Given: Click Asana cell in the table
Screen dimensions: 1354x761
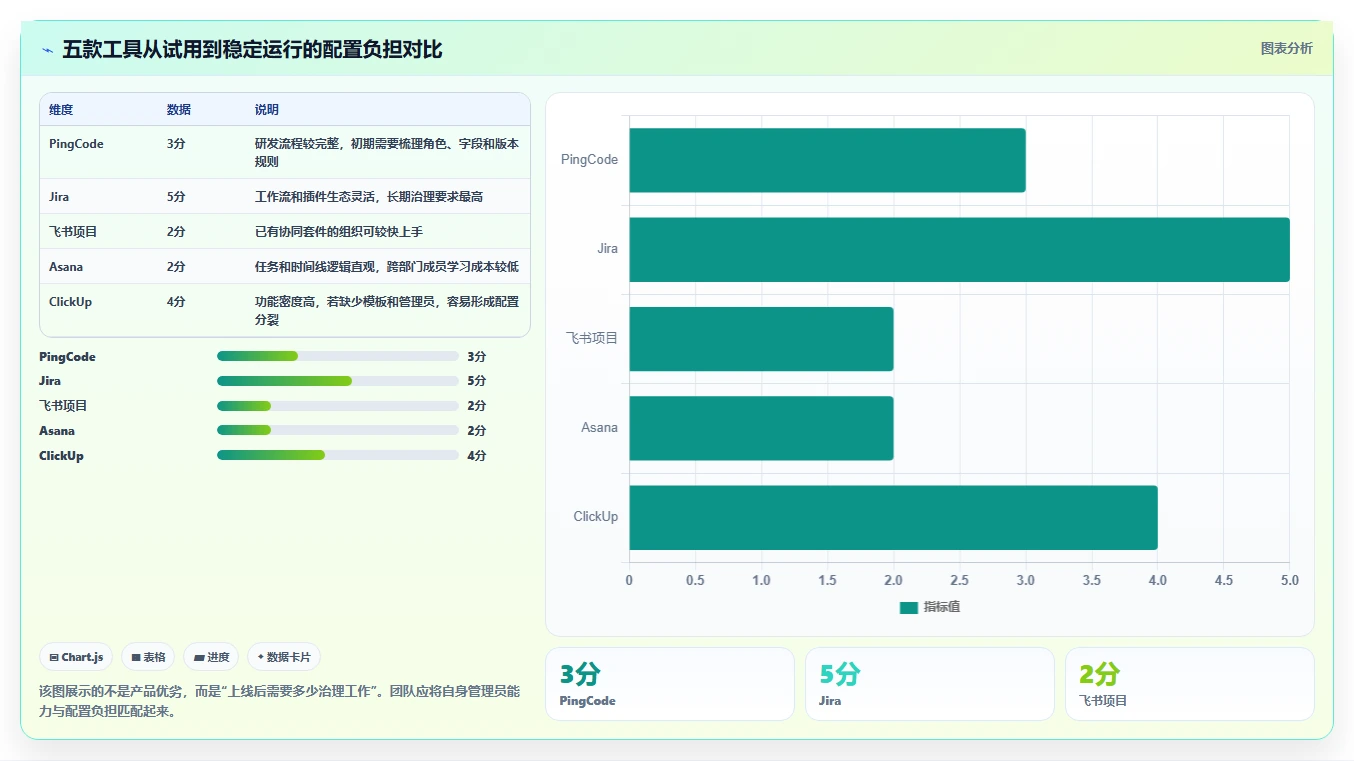Looking at the screenshot, I should pos(66,267).
